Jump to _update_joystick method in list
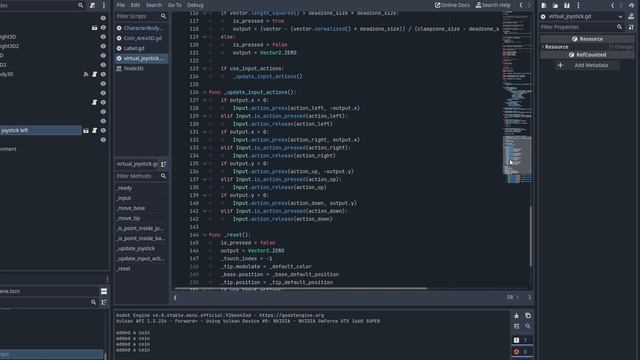The image size is (640, 360). tap(136, 249)
